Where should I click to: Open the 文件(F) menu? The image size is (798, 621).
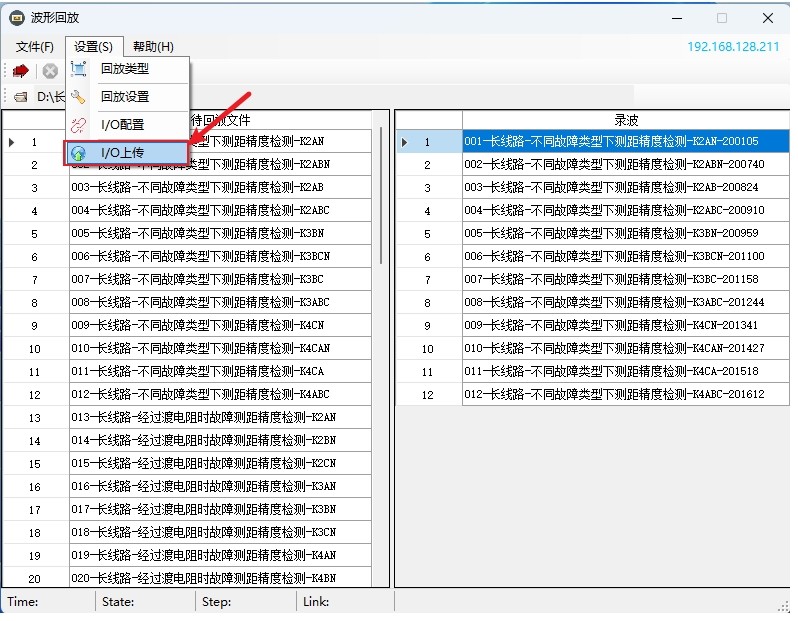pos(35,46)
